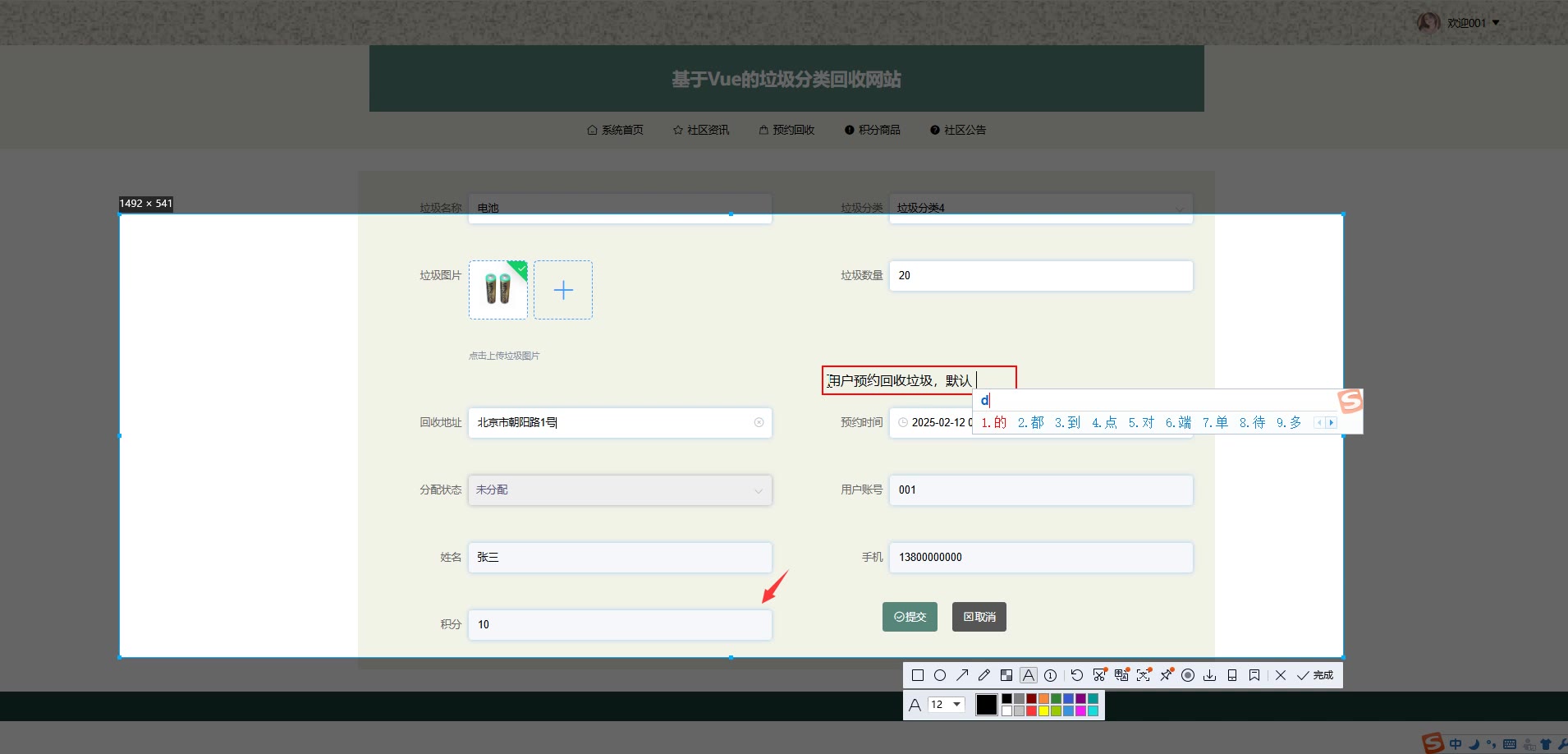
Task: Save the screenshot with download icon
Action: click(x=1210, y=675)
